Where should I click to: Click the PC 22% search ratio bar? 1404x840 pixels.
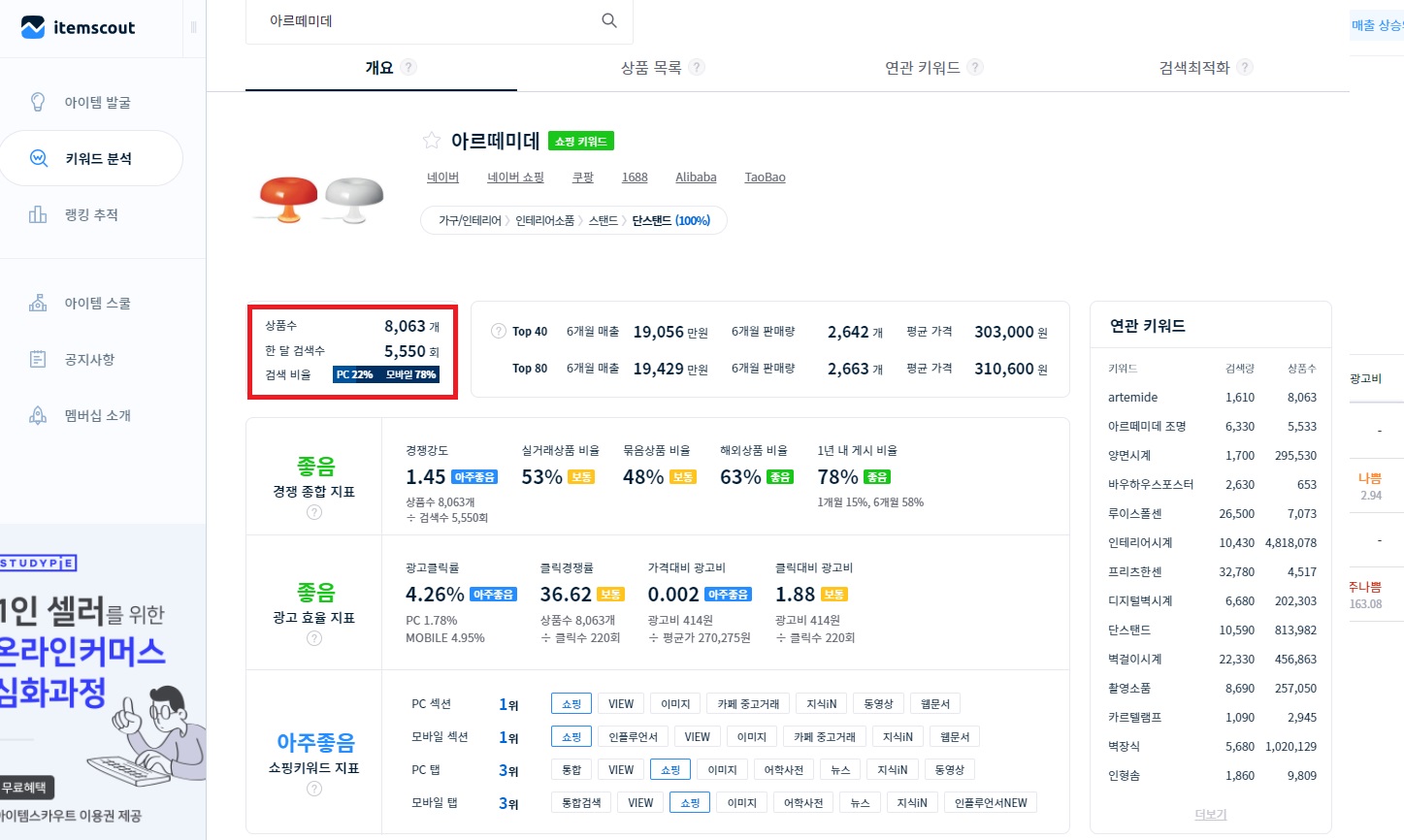354,374
